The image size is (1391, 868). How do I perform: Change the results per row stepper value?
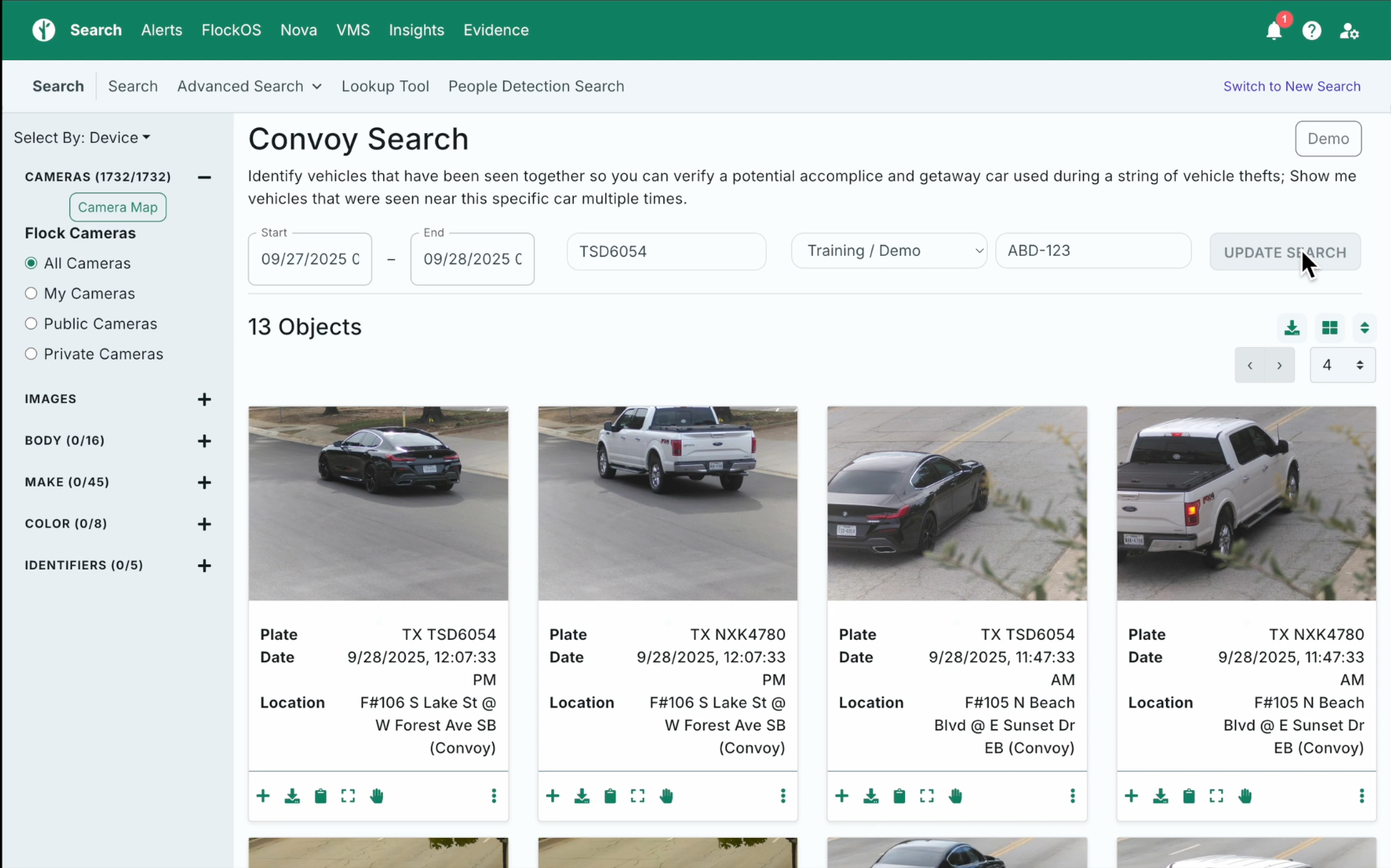tap(1342, 365)
